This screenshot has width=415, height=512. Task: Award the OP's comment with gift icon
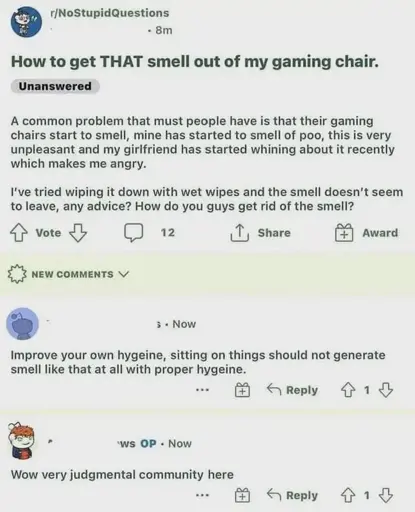pyautogui.click(x=242, y=495)
